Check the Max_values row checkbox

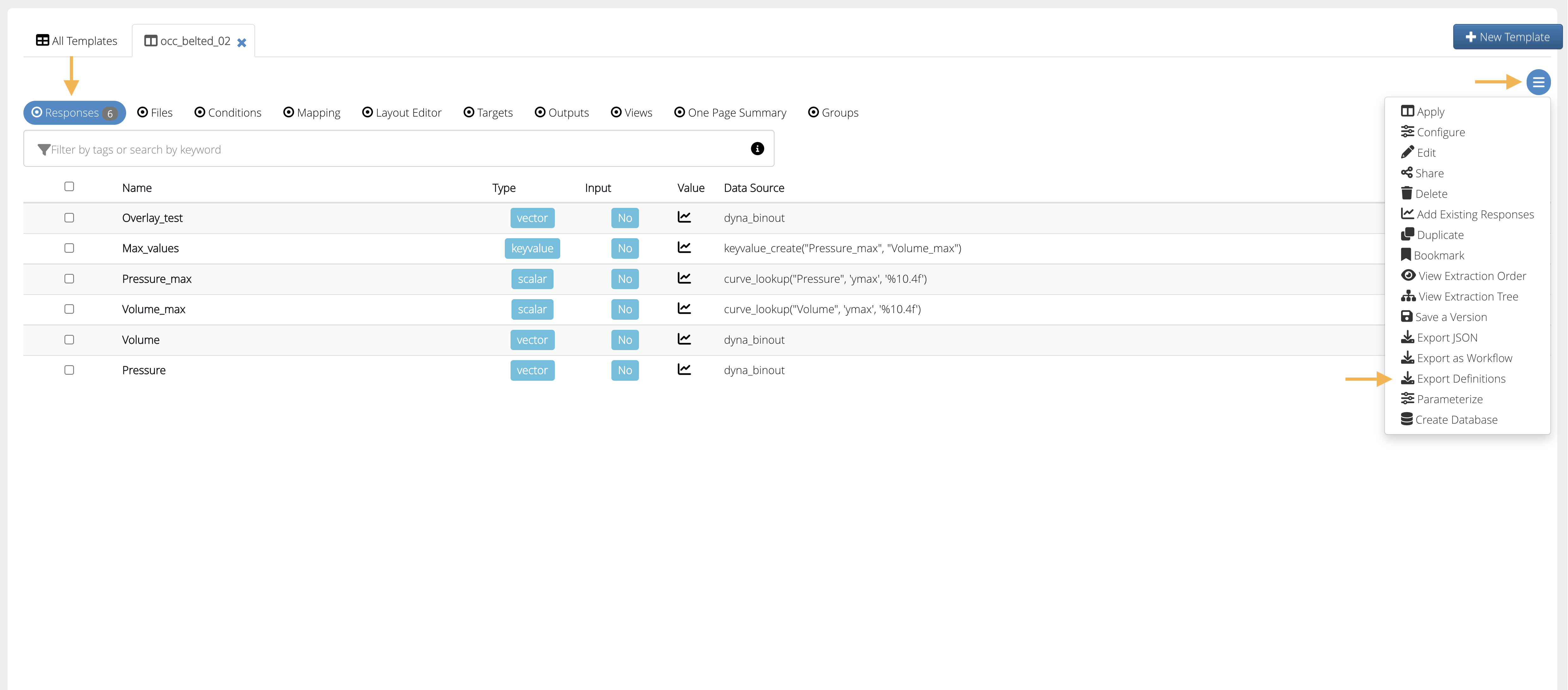coord(70,248)
